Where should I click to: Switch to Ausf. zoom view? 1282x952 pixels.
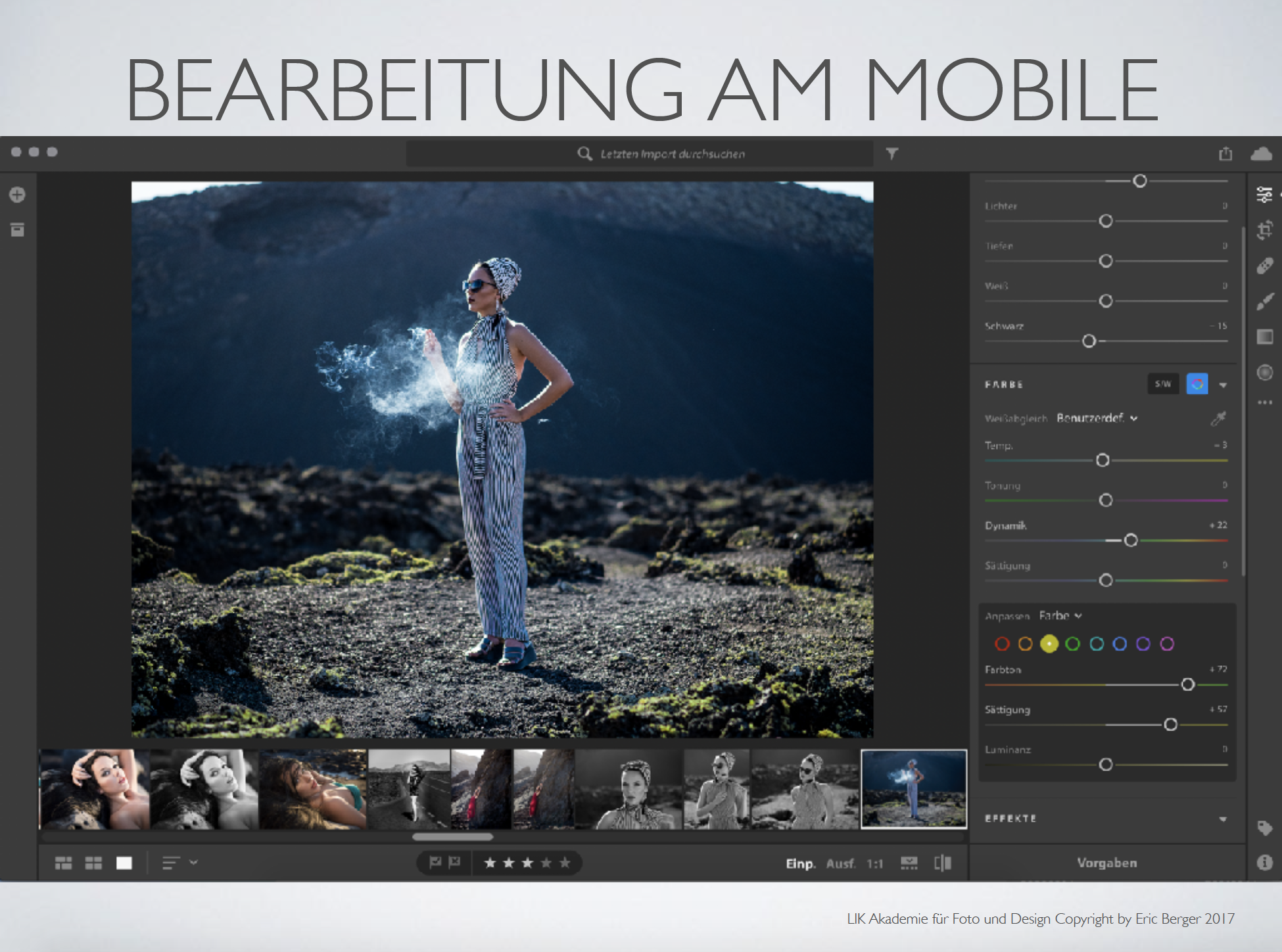point(840,864)
